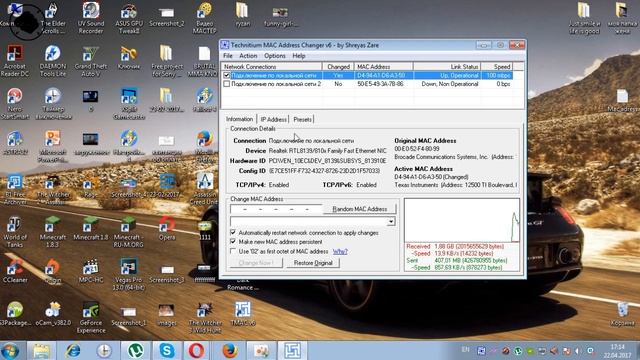This screenshot has width=640, height=360.
Task: Open Microsoft PowerPoint desktop icon
Action: point(53,147)
